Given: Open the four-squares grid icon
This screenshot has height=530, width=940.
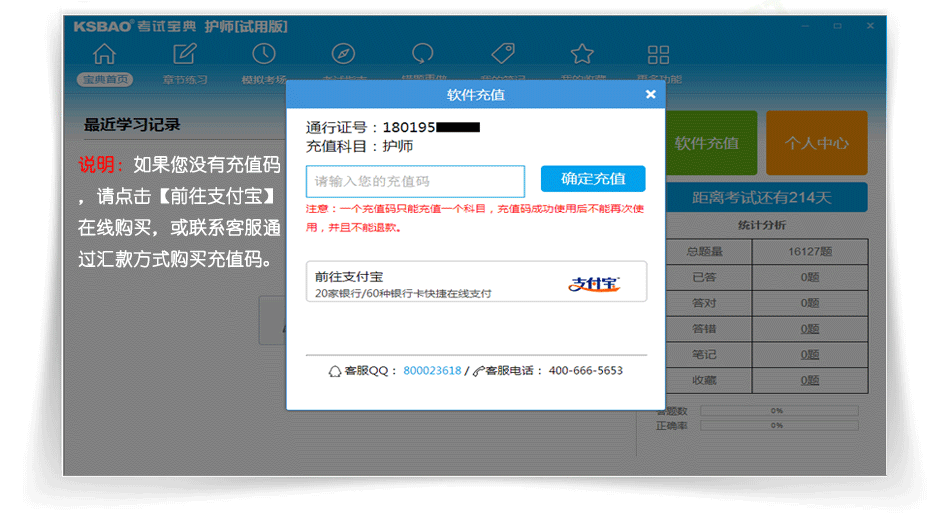Looking at the screenshot, I should coord(659,55).
